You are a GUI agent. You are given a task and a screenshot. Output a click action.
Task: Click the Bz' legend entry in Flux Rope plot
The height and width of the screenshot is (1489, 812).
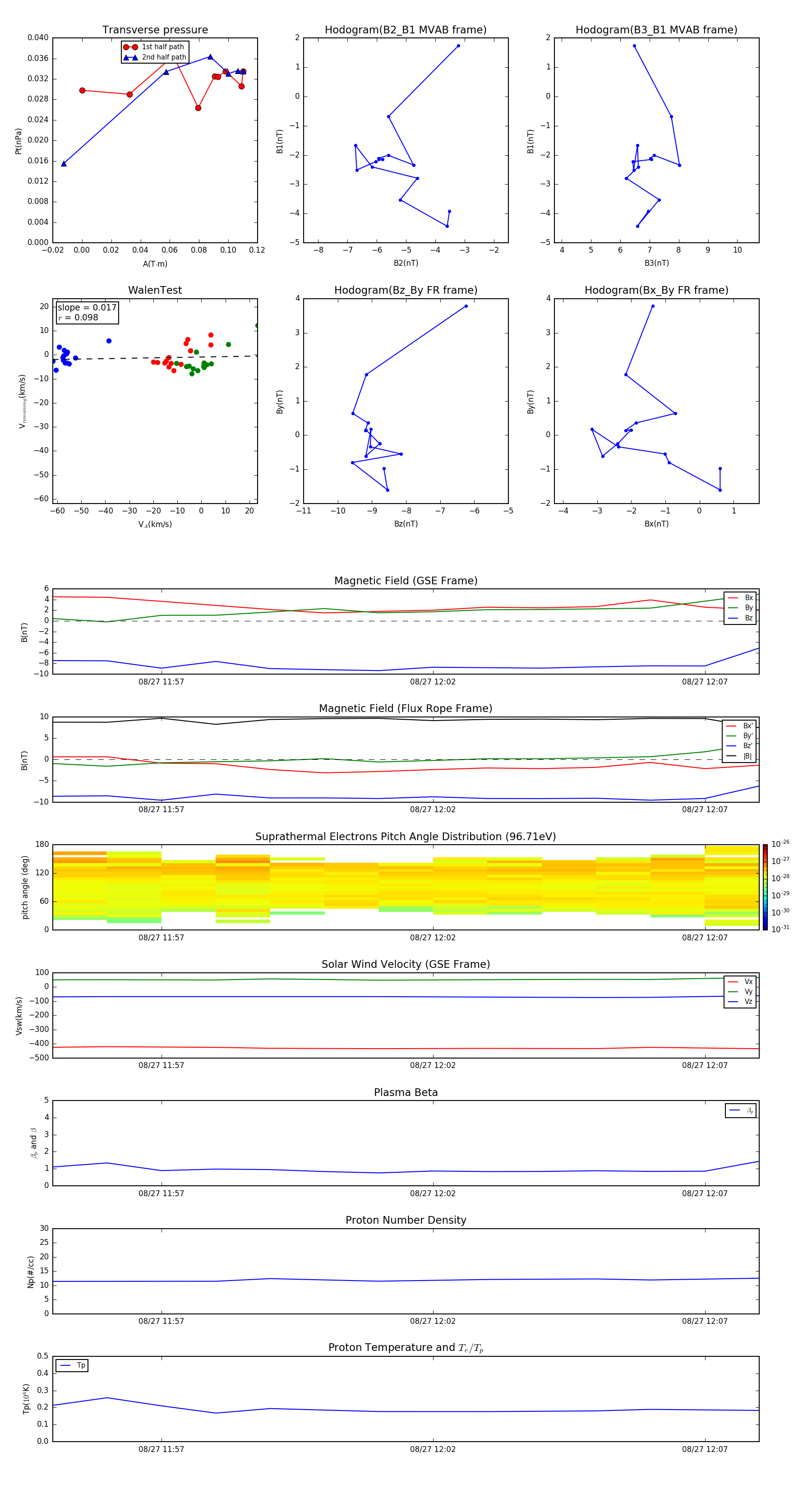740,746
